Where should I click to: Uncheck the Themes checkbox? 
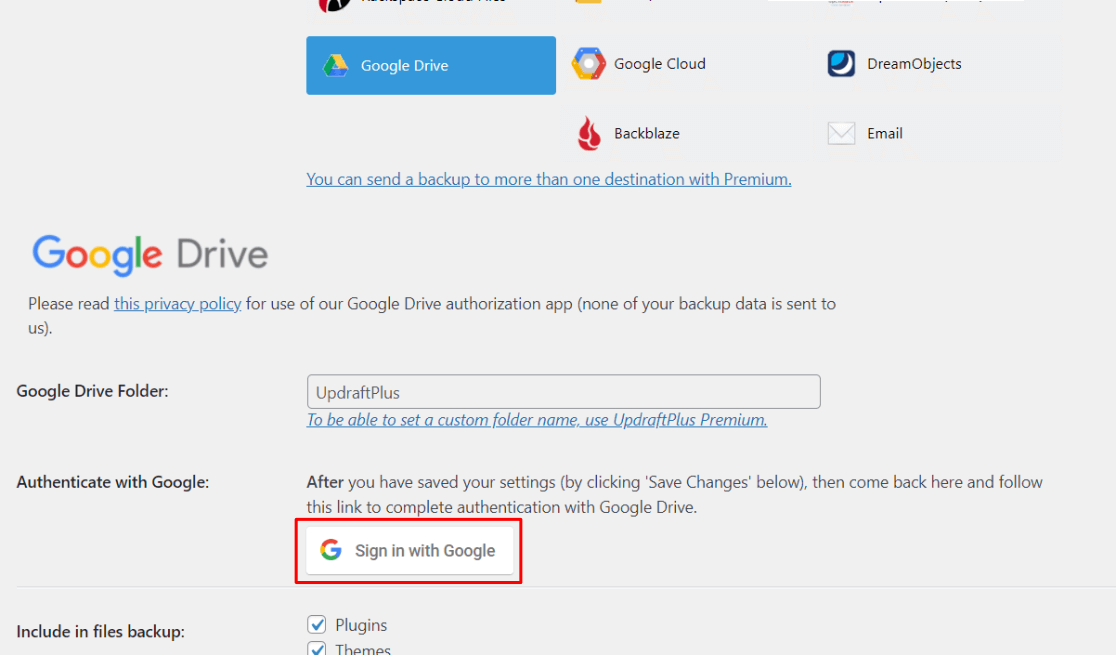(x=317, y=649)
